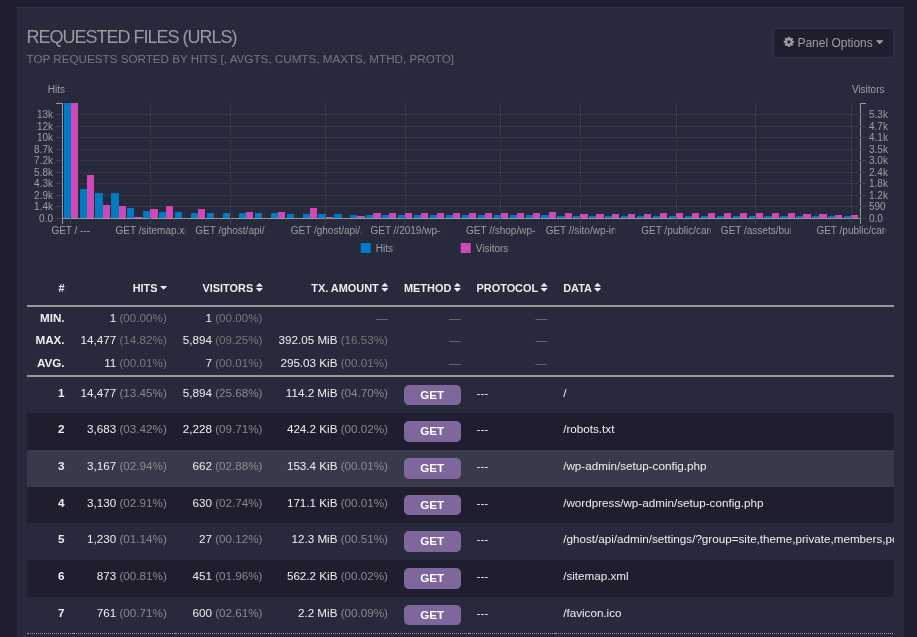This screenshot has width=917, height=637.
Task: Expand the /robots.txt table row
Action: pos(588,429)
